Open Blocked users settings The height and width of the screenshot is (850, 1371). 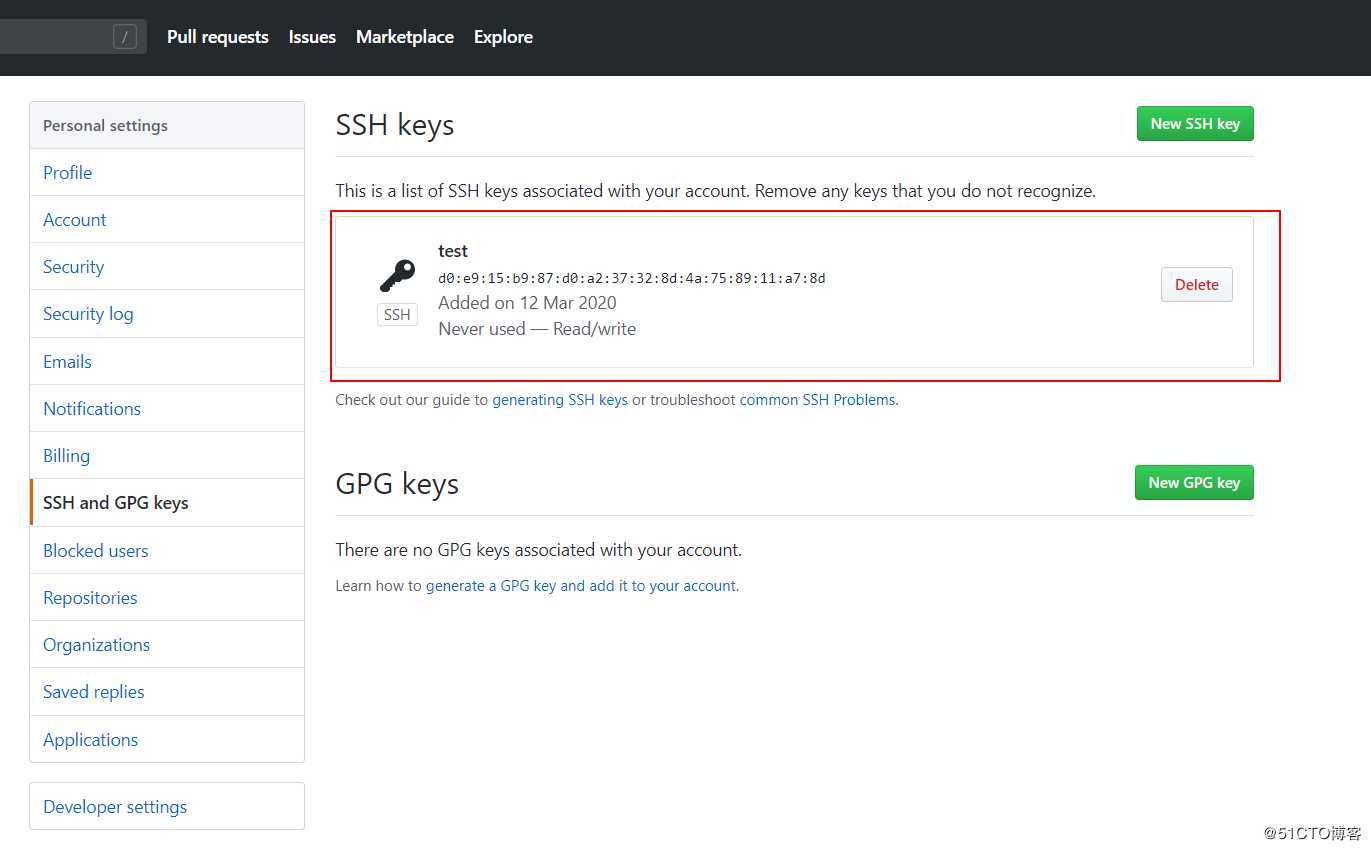point(167,550)
